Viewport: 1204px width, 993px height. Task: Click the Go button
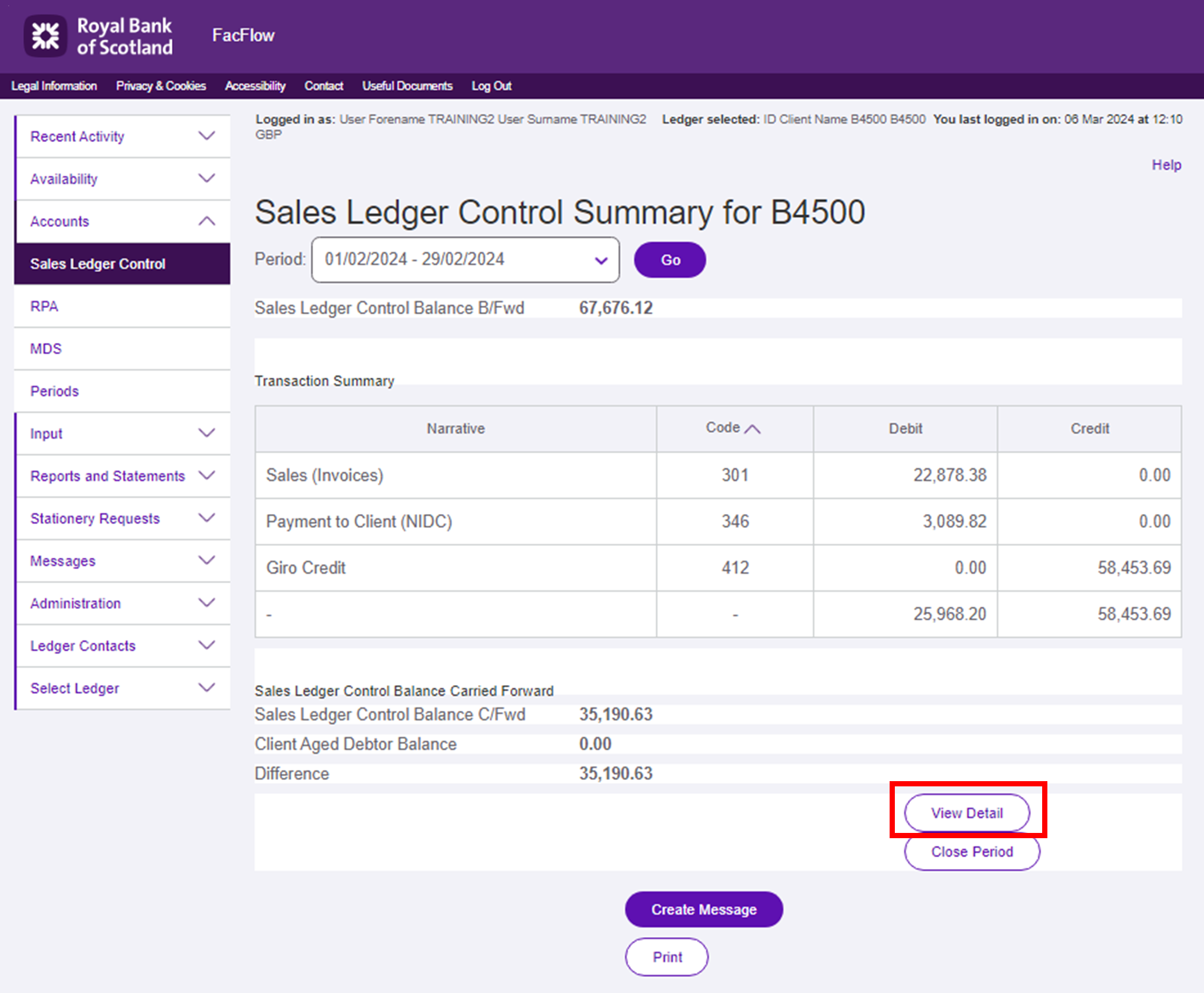[x=670, y=260]
